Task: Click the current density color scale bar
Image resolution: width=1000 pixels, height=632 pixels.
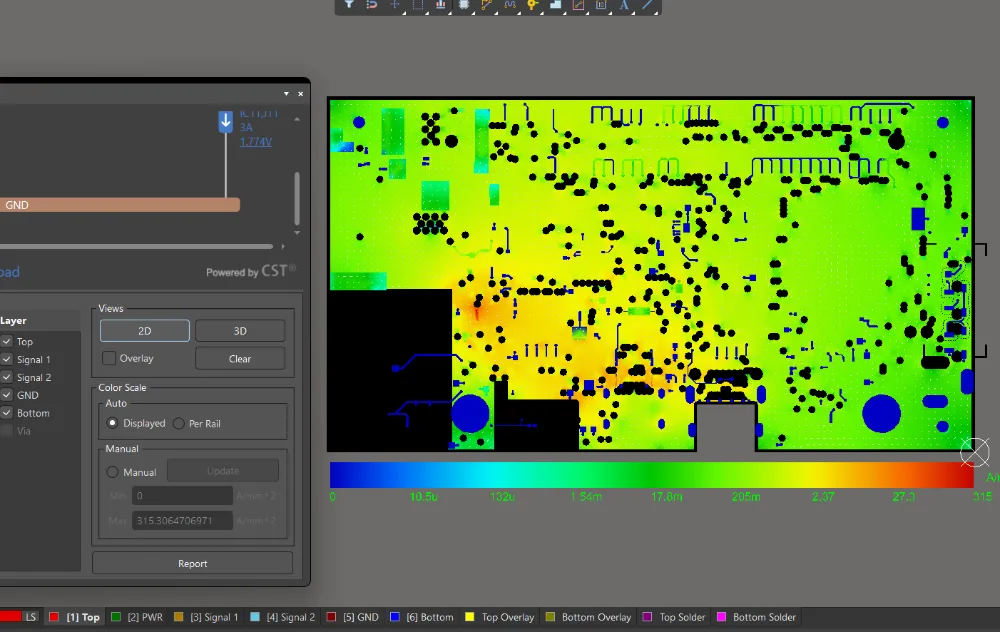Action: click(651, 475)
